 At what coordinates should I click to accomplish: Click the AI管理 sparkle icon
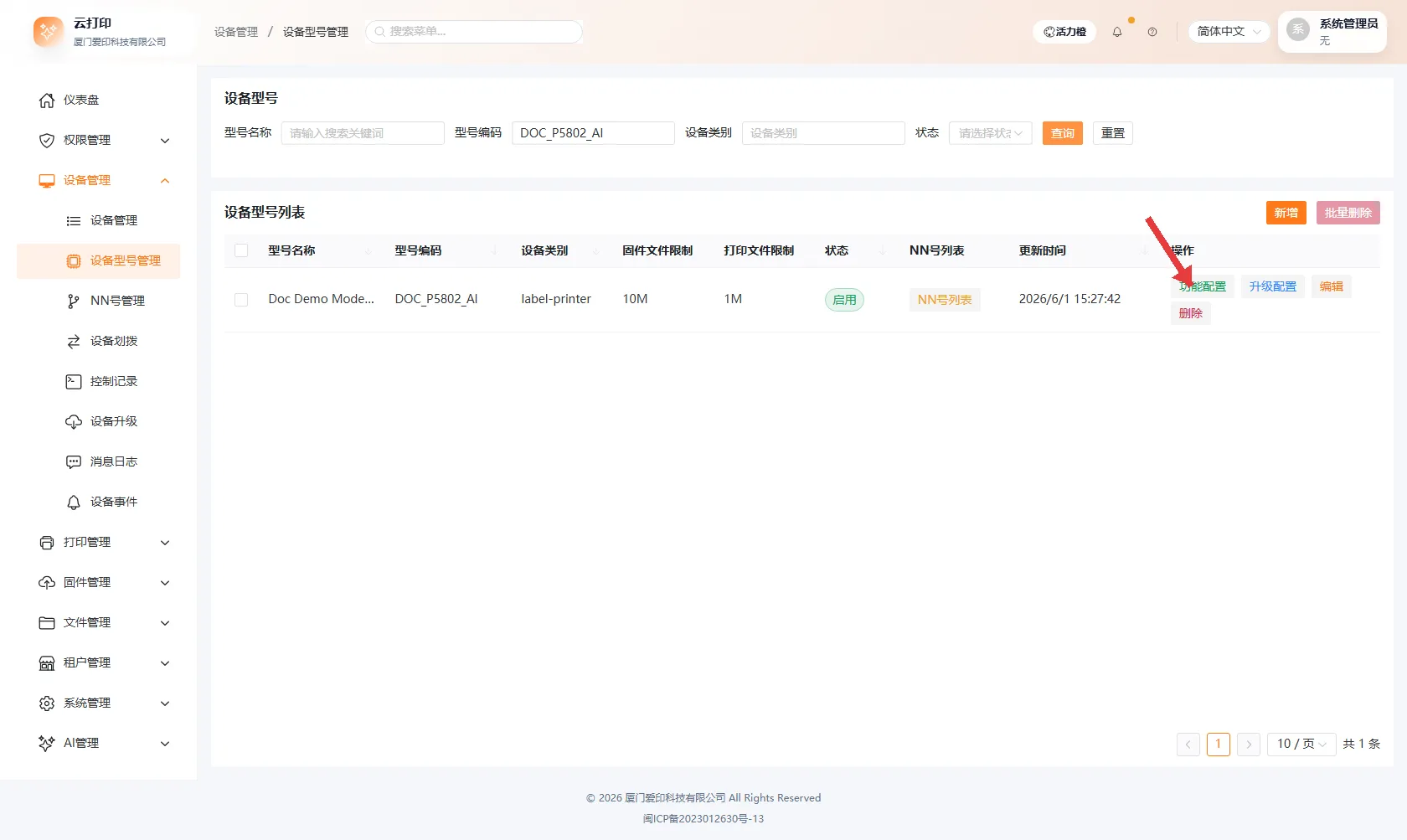(47, 744)
